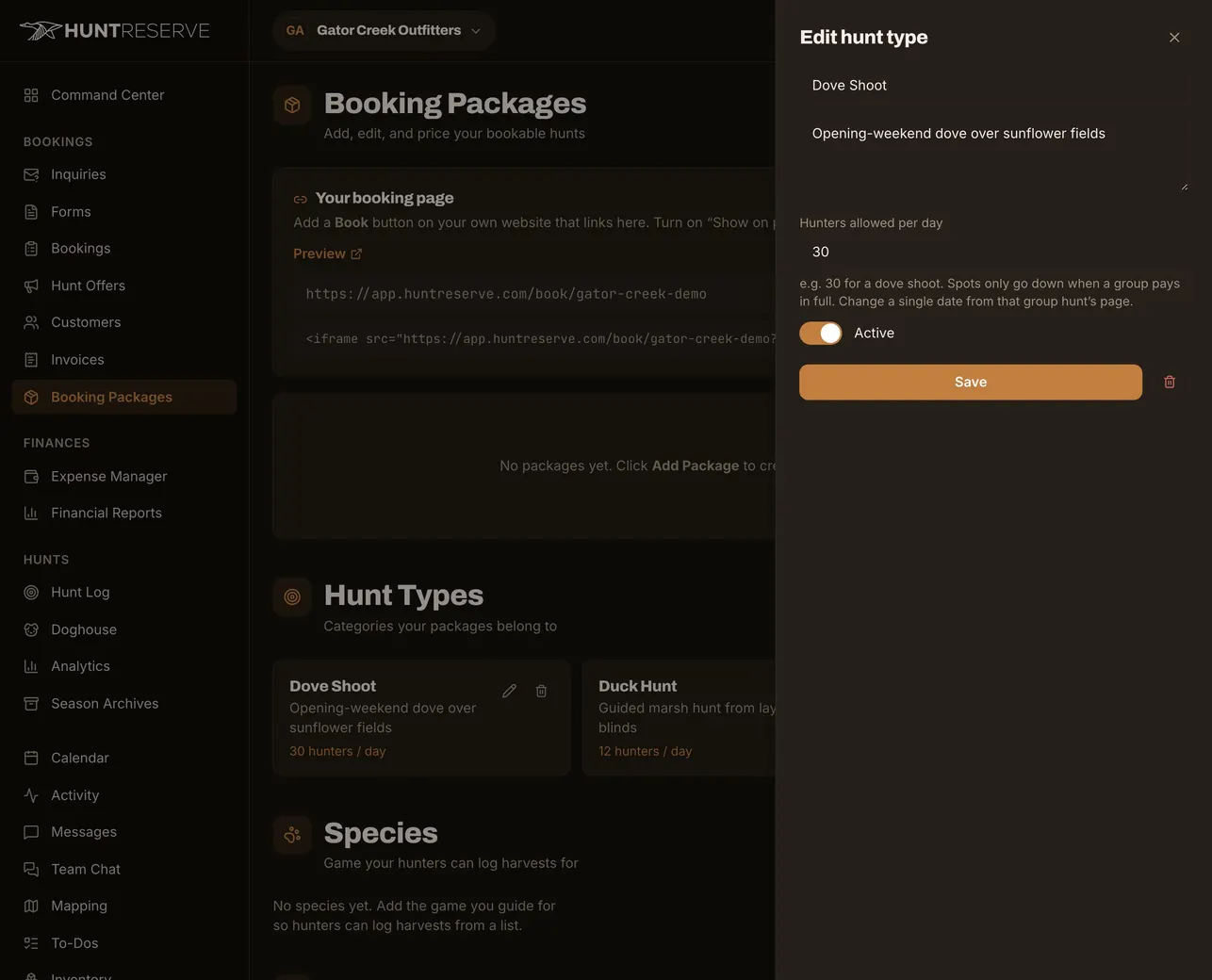
Task: Open the Gator Creek Outfitters dropdown
Action: click(x=384, y=30)
